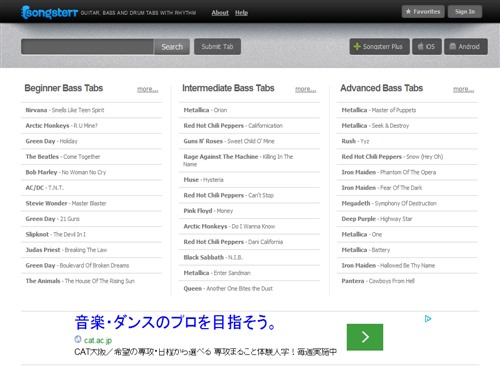
Task: Open The Animals - House Of The Rising Sun
Action: (x=80, y=281)
